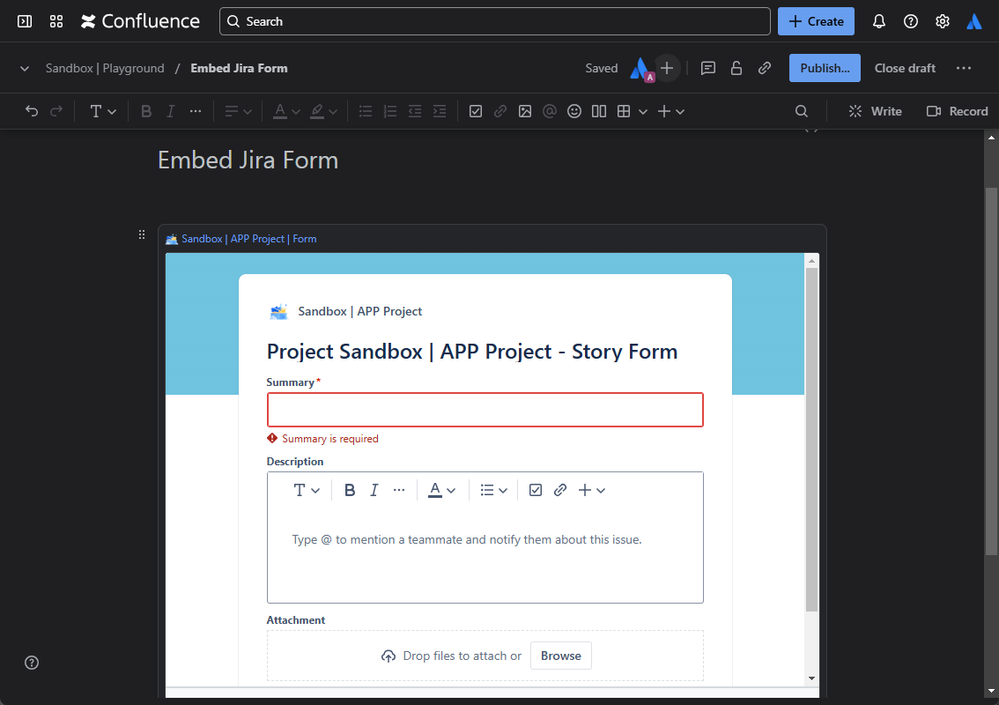Grab the embed block drag handle
The image size is (999, 705).
pos(141,235)
